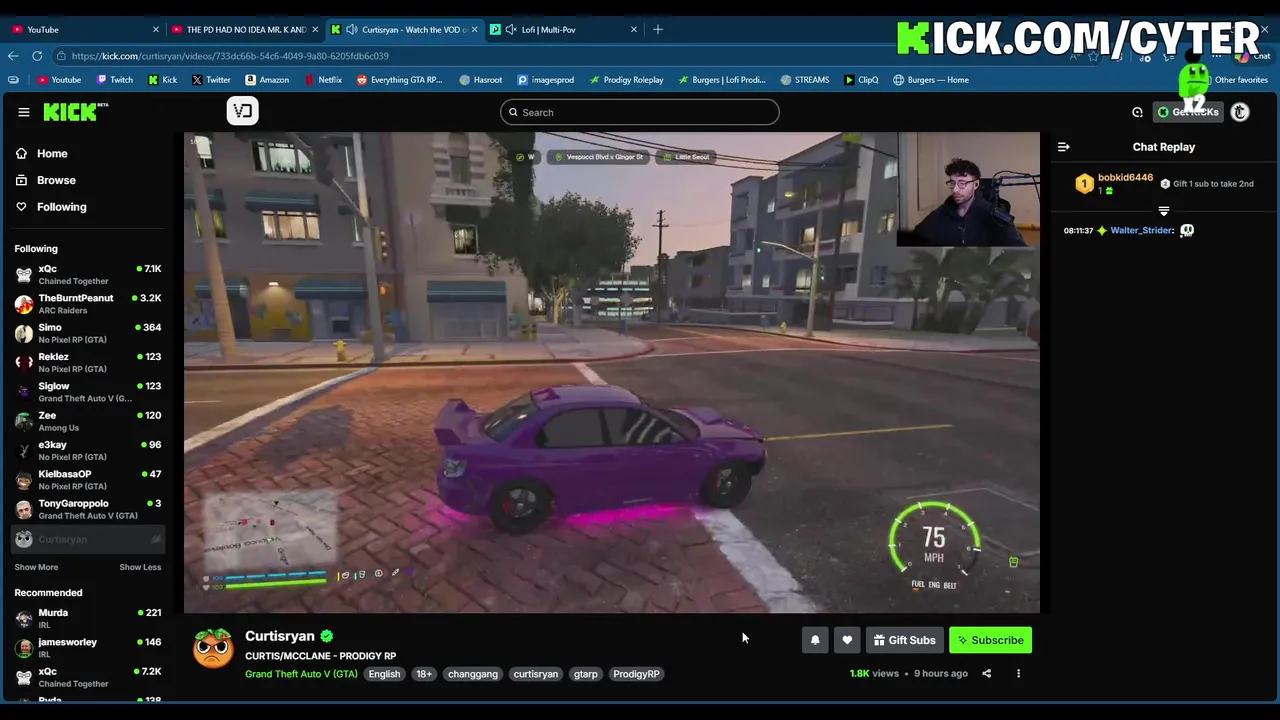The image size is (1280, 720).
Task: Toggle the theater mode icon beside the search bar
Action: (242, 111)
